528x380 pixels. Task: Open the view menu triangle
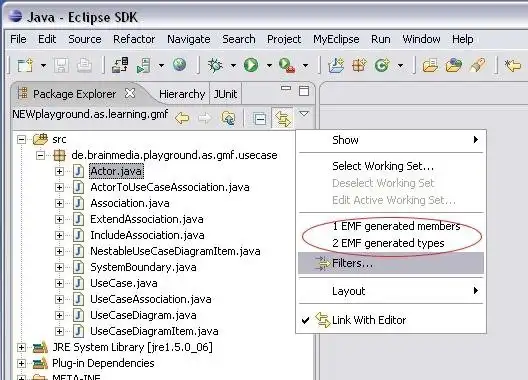point(304,114)
